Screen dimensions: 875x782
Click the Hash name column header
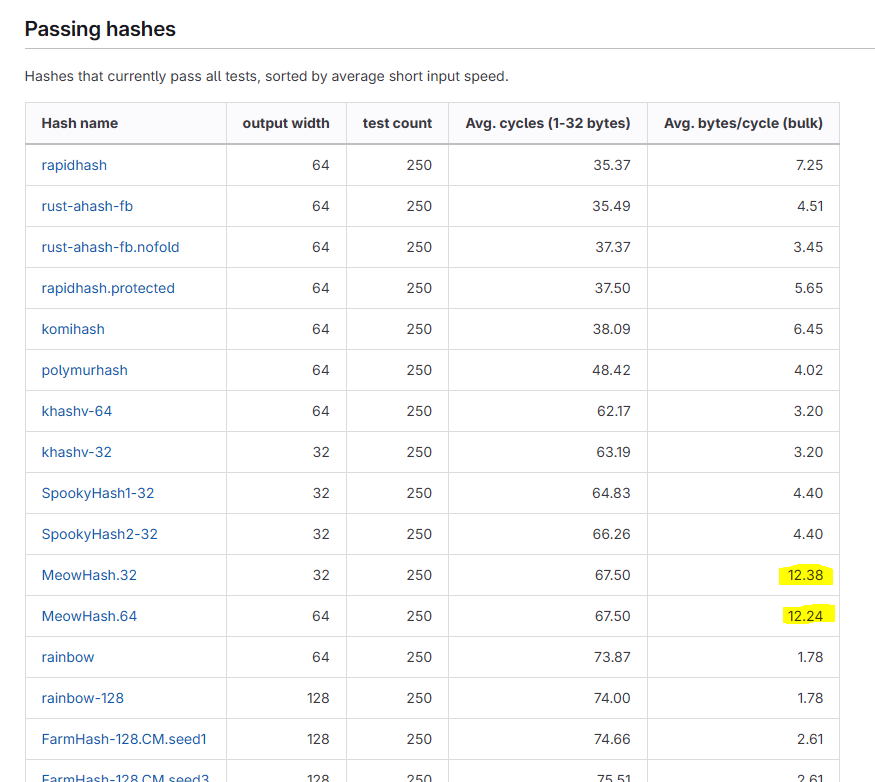(x=80, y=123)
